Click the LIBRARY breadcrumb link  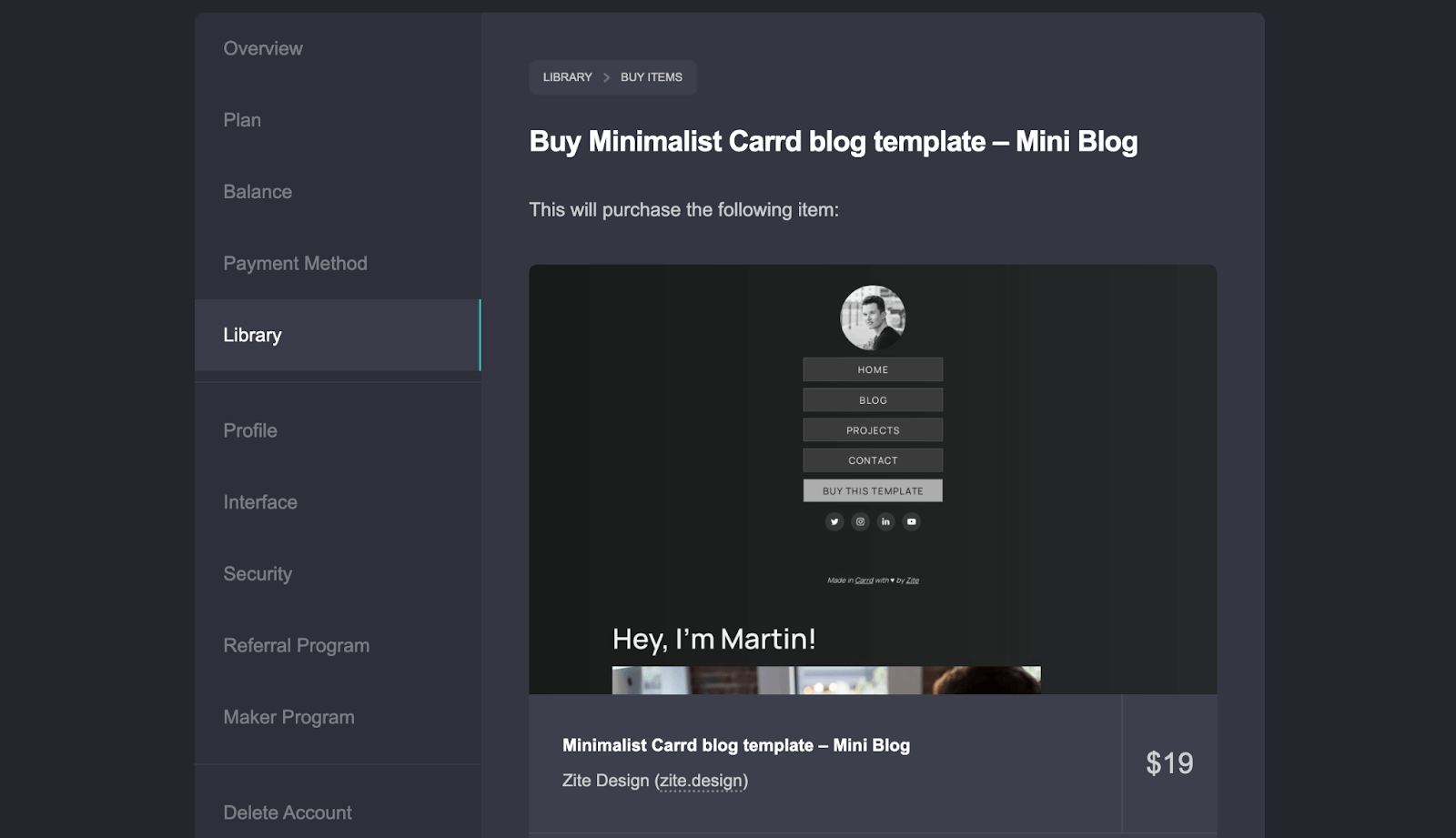[x=567, y=77]
